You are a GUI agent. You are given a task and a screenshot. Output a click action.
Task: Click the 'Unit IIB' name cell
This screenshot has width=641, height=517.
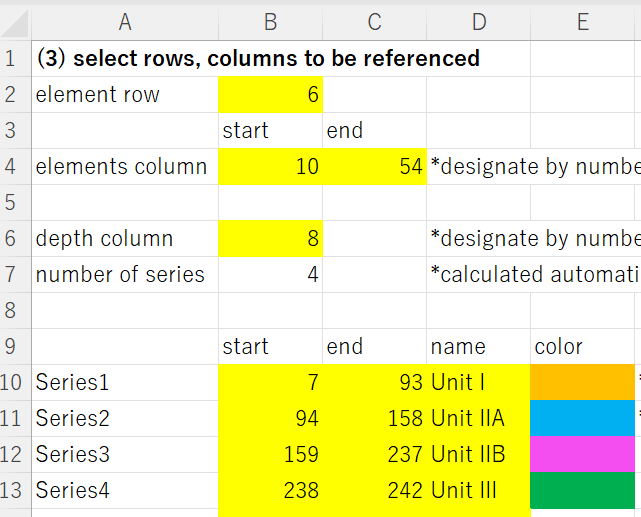(479, 454)
